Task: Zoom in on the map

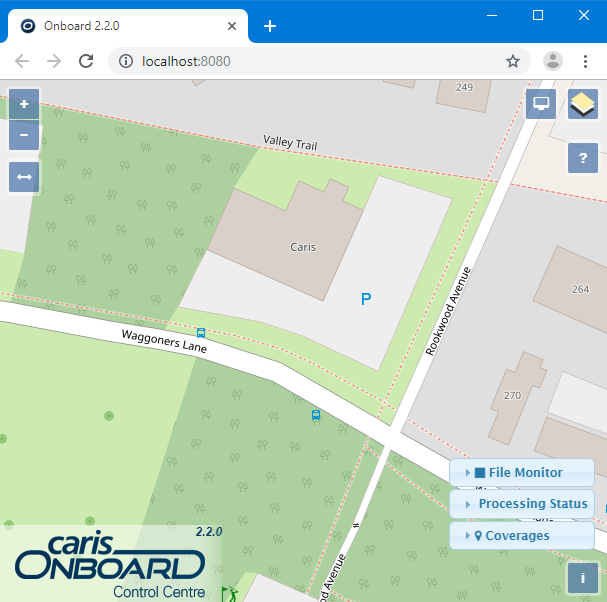Action: pos(23,103)
